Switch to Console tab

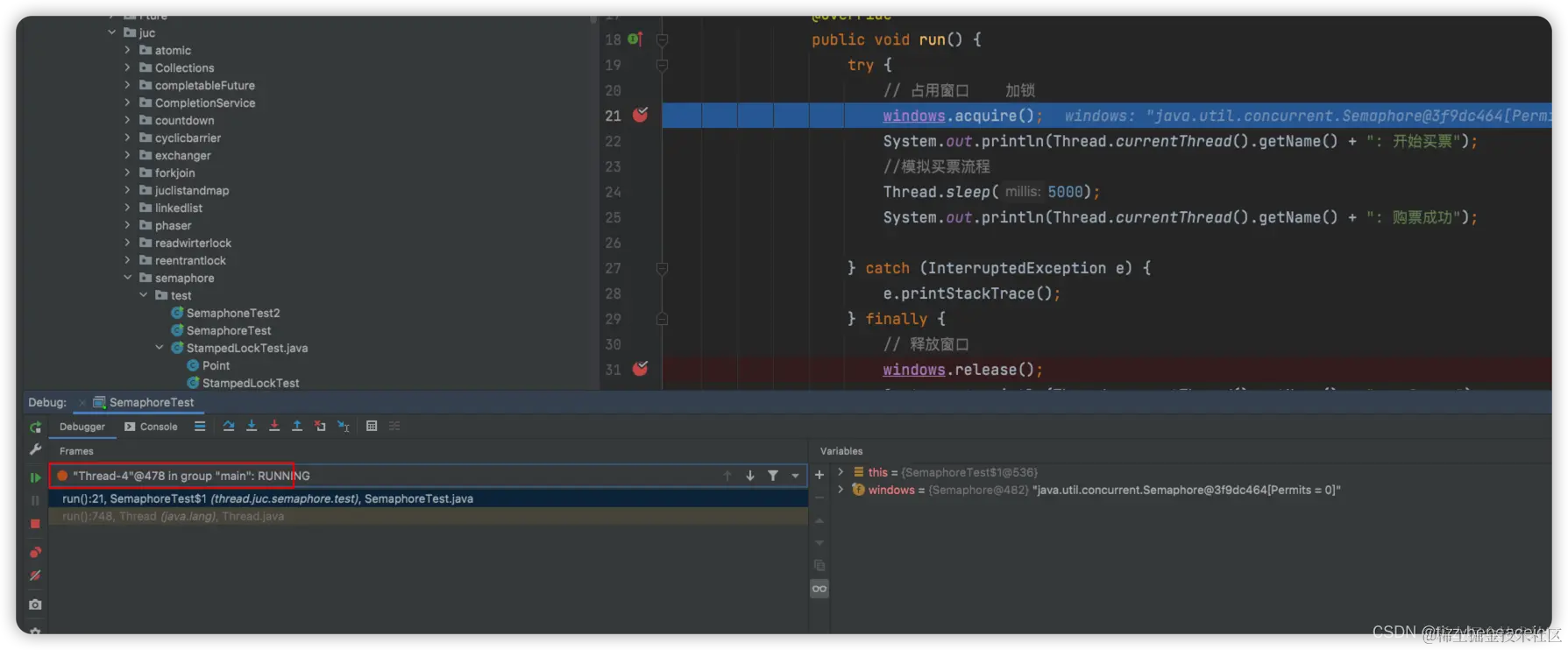point(151,427)
